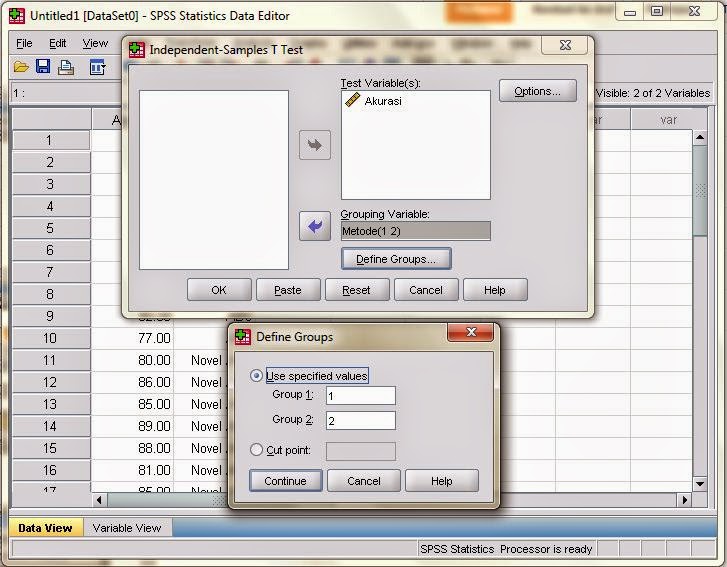This screenshot has width=727, height=567.
Task: Click the Open folder toolbar icon
Action: 21,68
